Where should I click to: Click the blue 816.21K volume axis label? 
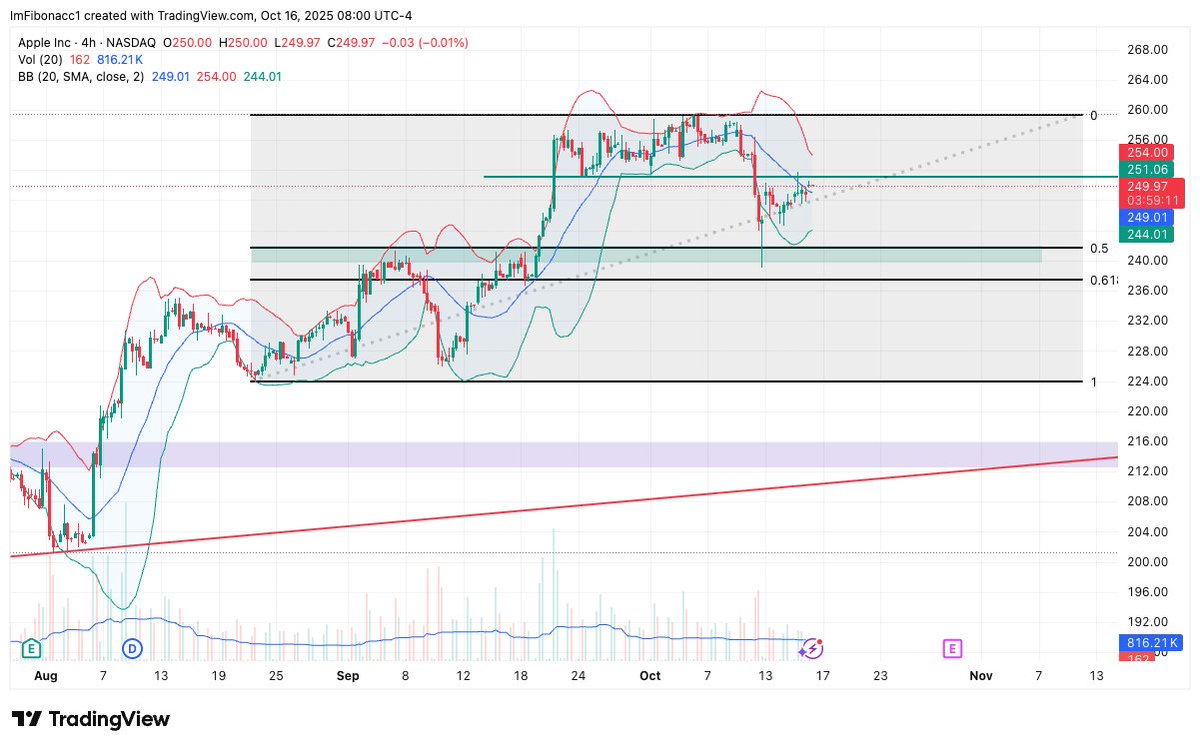tap(1150, 643)
